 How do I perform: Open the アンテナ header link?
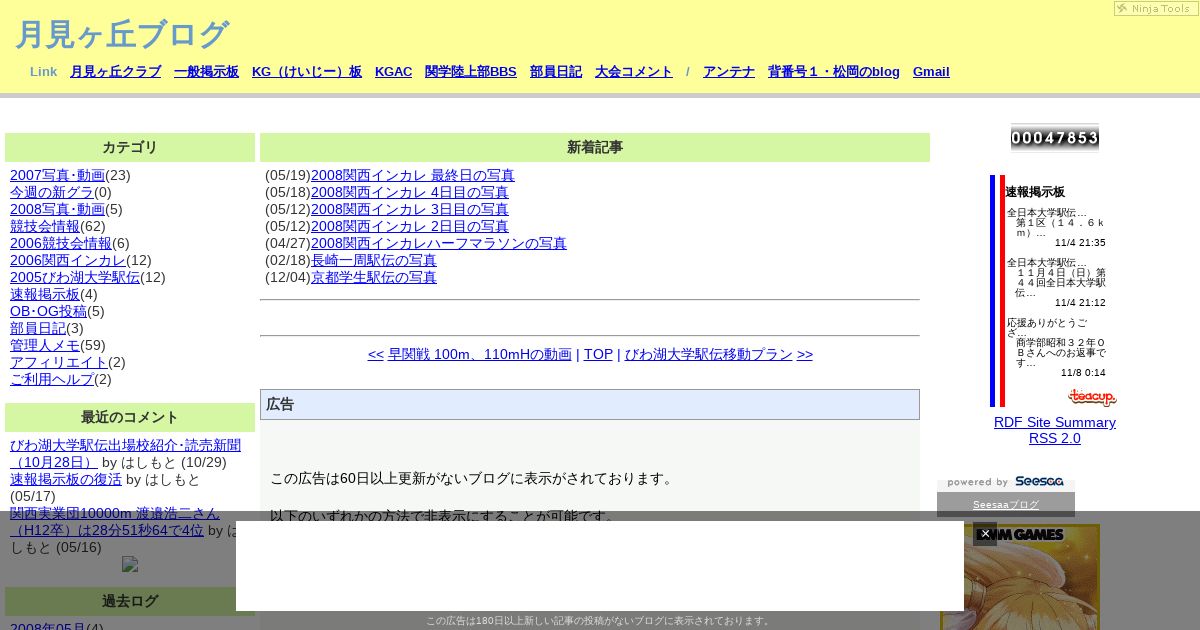[x=729, y=72]
